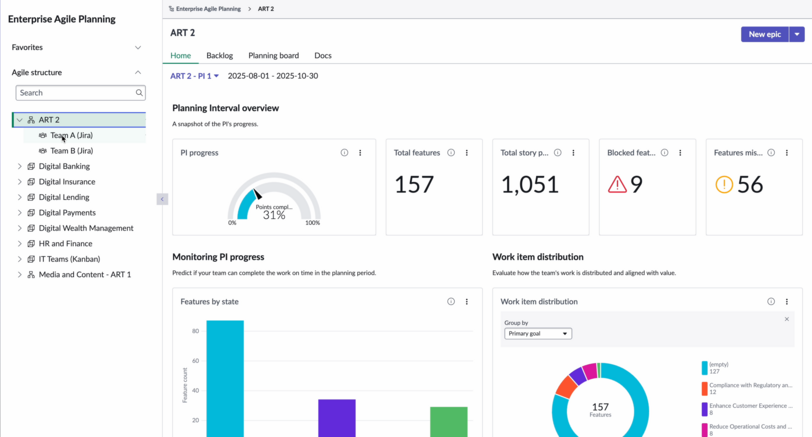Open the Primary goal Group by dropdown

click(538, 333)
